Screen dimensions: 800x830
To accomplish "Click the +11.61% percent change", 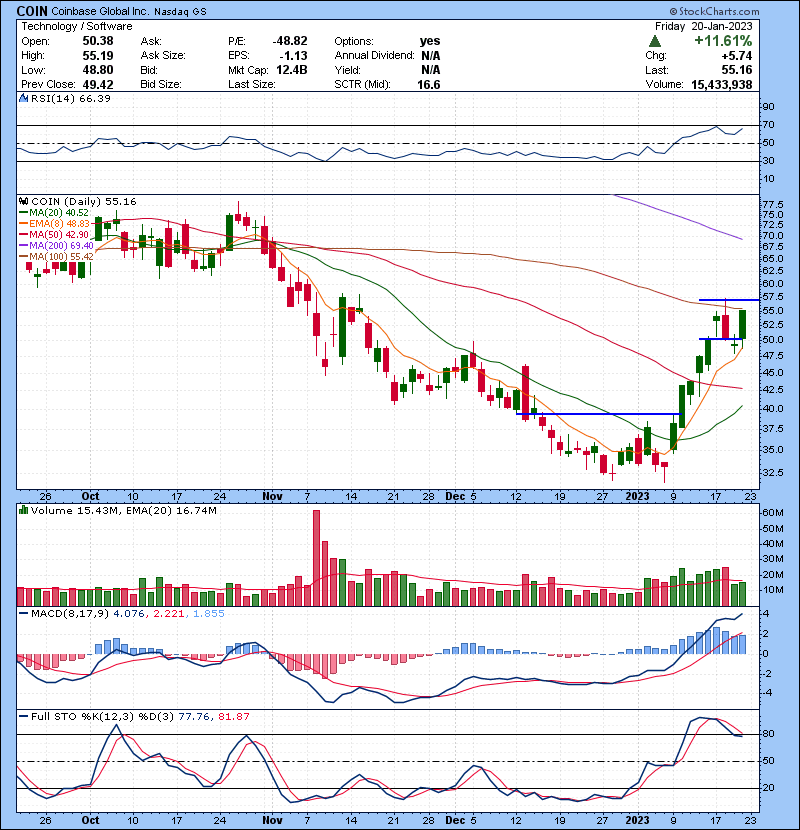I will coord(723,41).
